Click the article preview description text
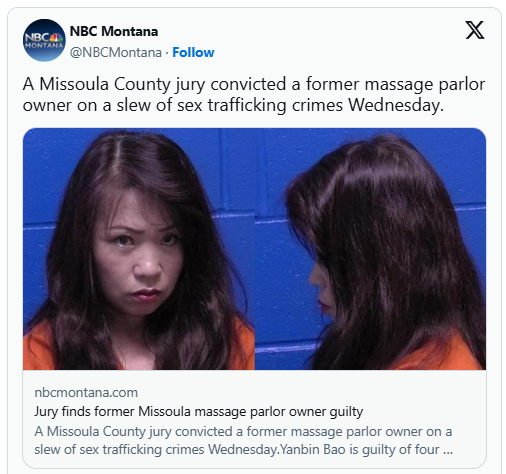 [243, 440]
